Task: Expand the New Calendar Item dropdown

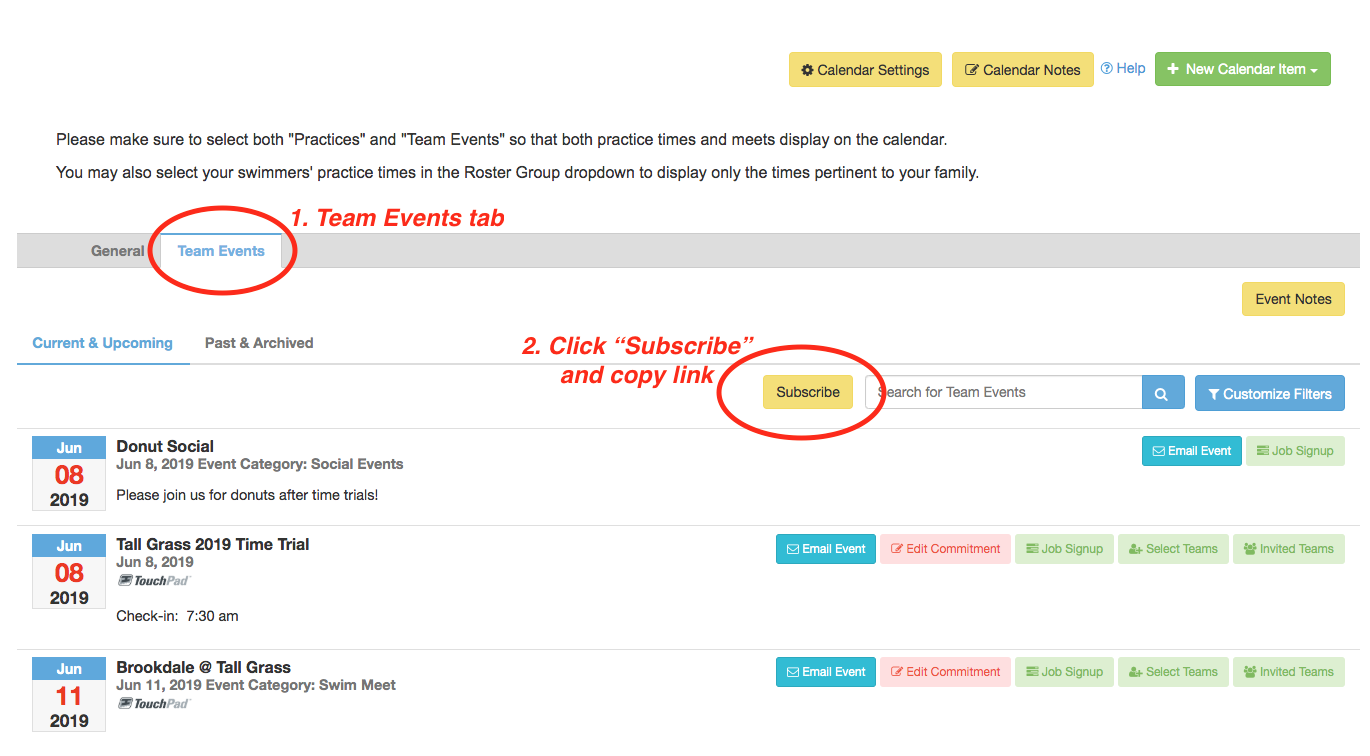Action: click(1242, 69)
